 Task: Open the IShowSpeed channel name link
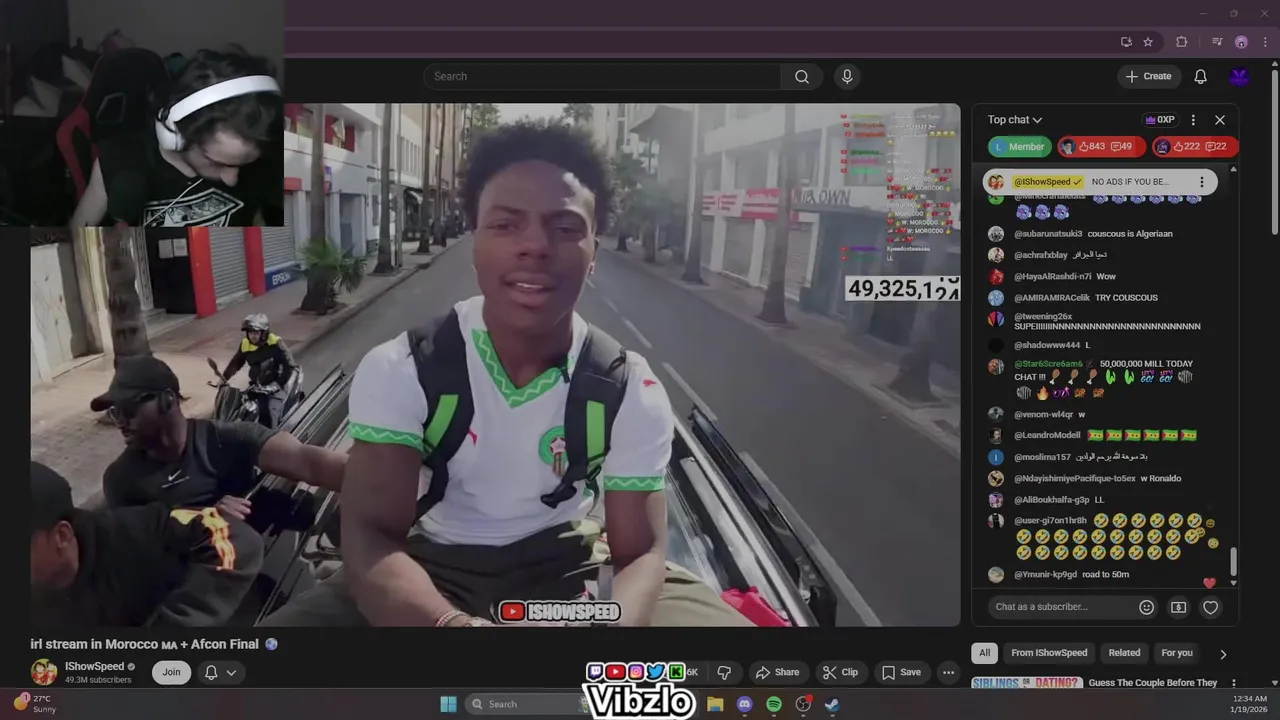coord(95,666)
